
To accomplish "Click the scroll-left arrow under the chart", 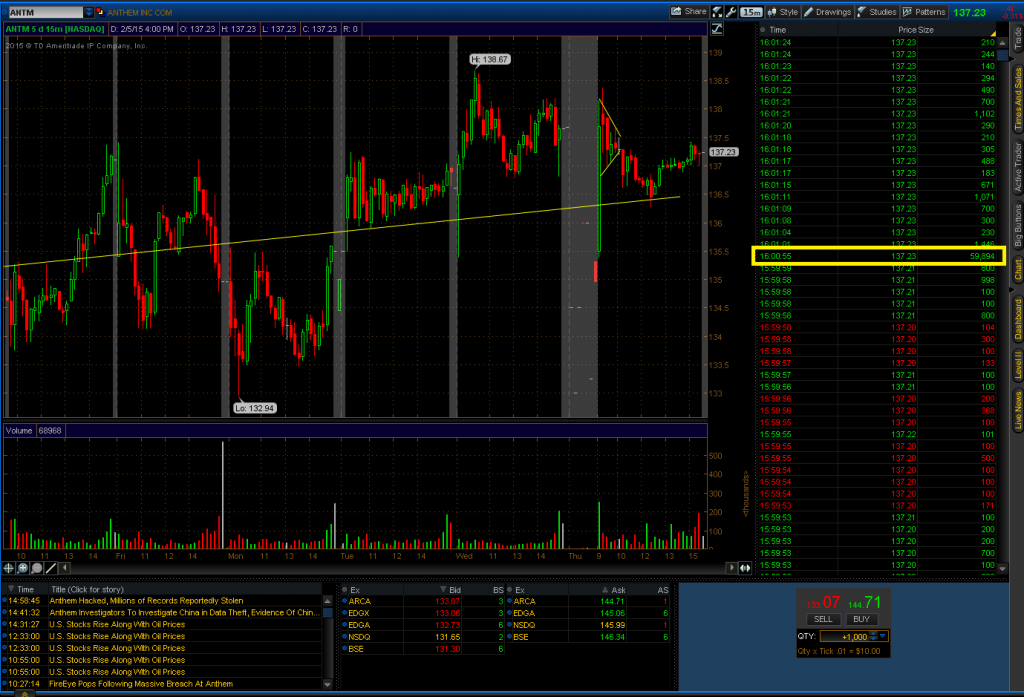I will pos(64,568).
